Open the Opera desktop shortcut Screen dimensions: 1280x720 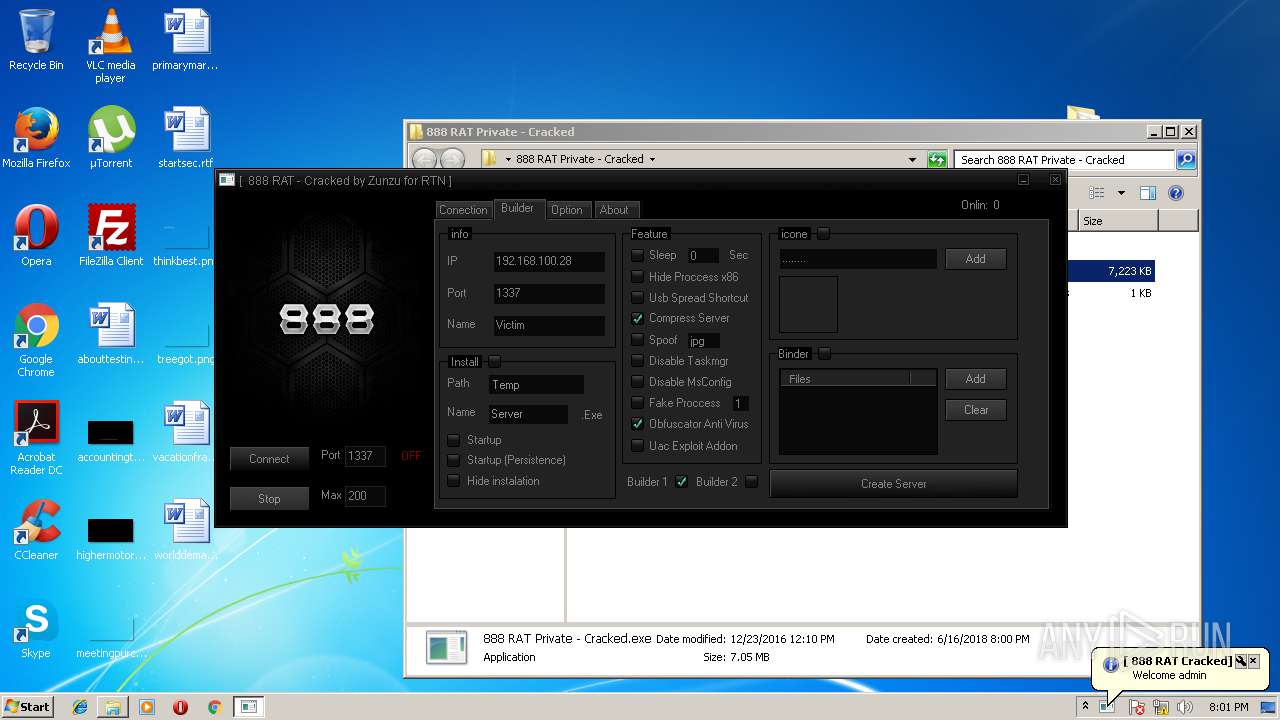click(x=36, y=236)
